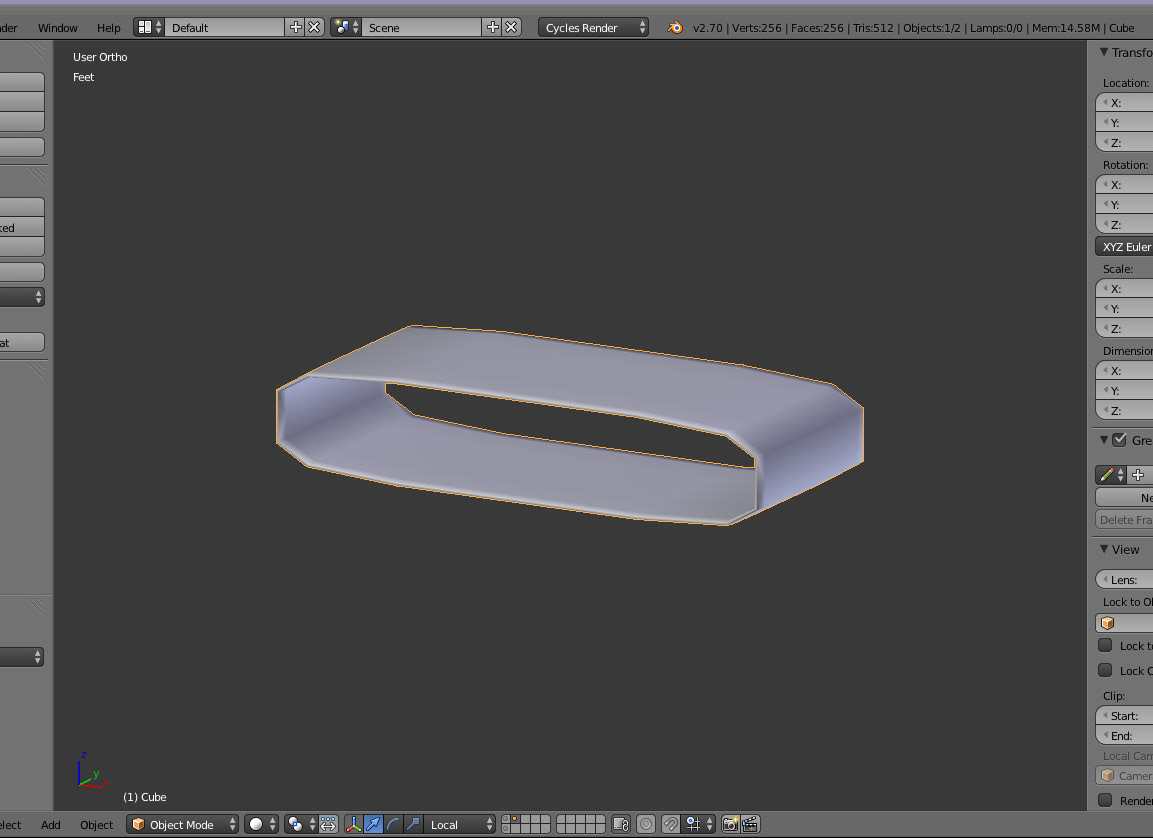Viewport: 1153px width, 838px height.
Task: Open the Select menu in 3D view header
Action: 10,825
